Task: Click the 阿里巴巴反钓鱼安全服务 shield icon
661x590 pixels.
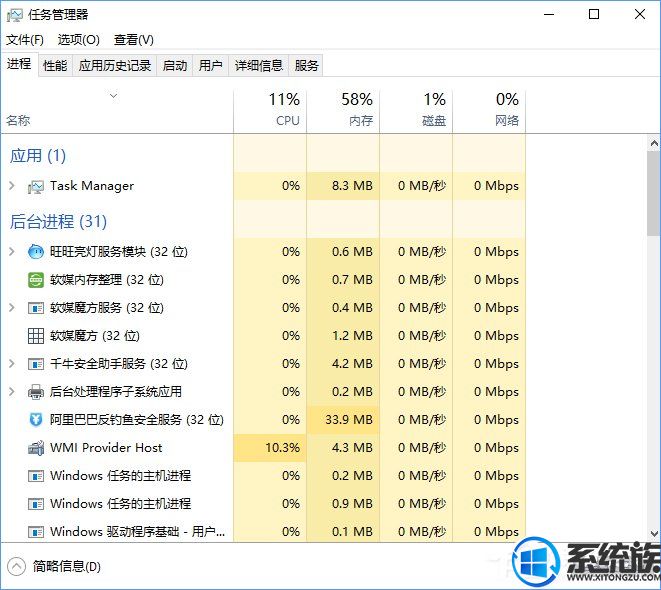Action: click(x=35, y=420)
